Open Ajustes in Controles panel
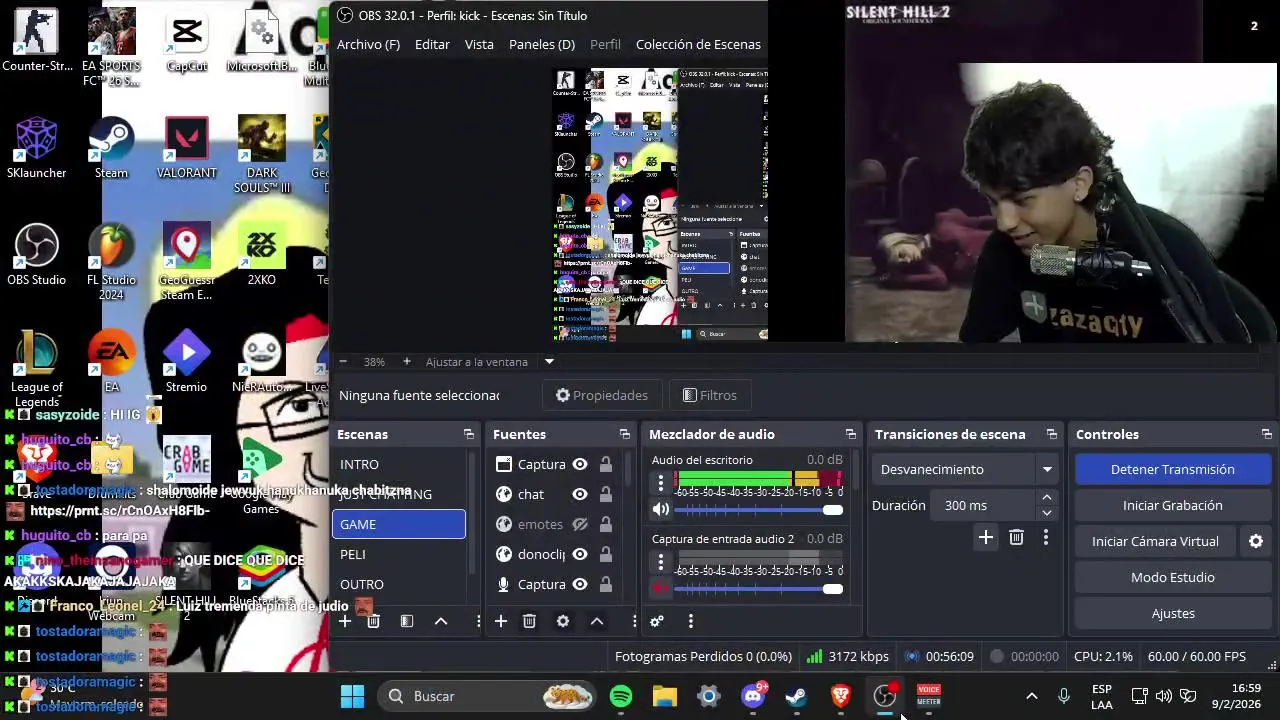 1172,613
